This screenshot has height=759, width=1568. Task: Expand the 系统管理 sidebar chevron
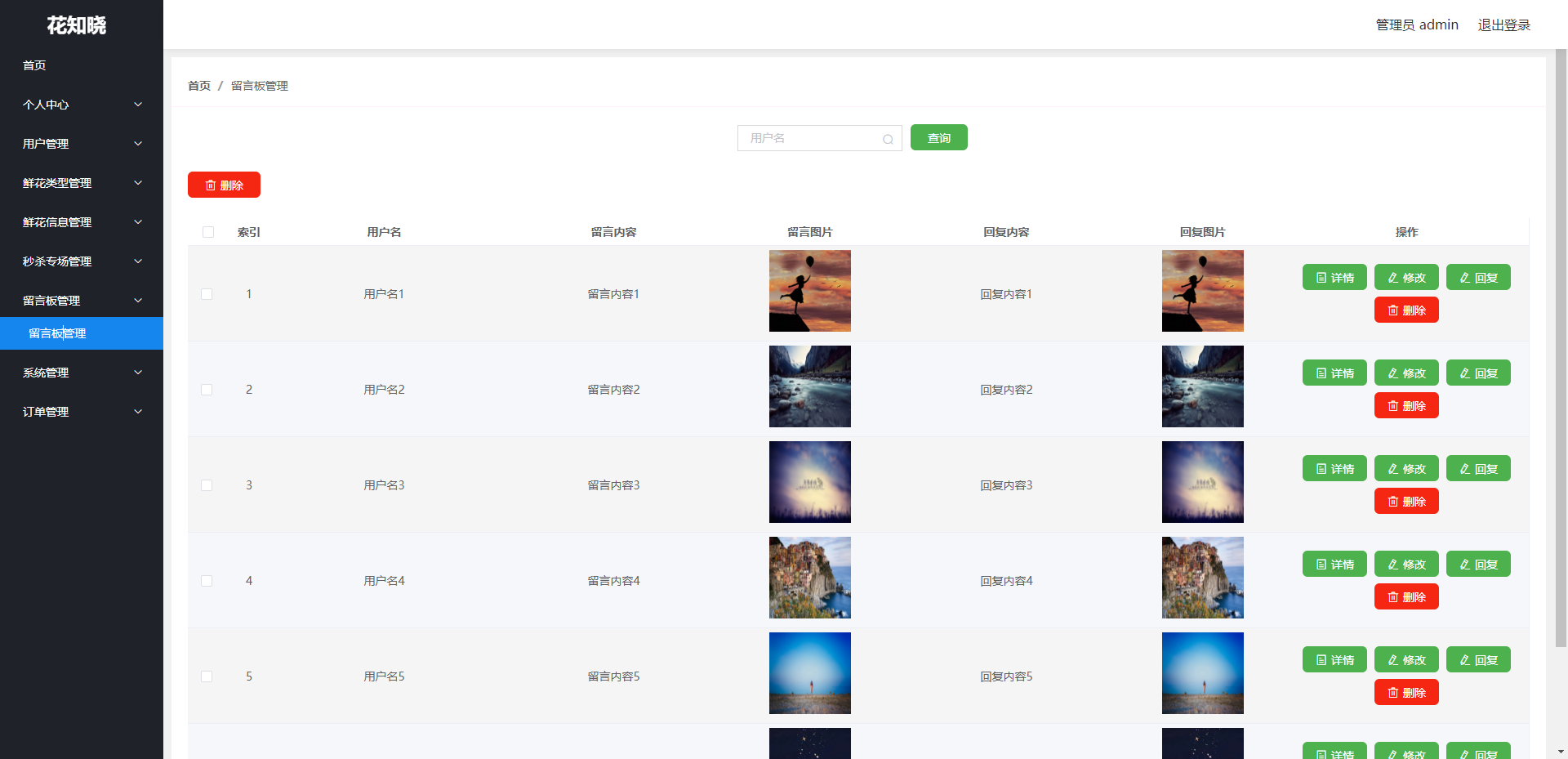[138, 373]
